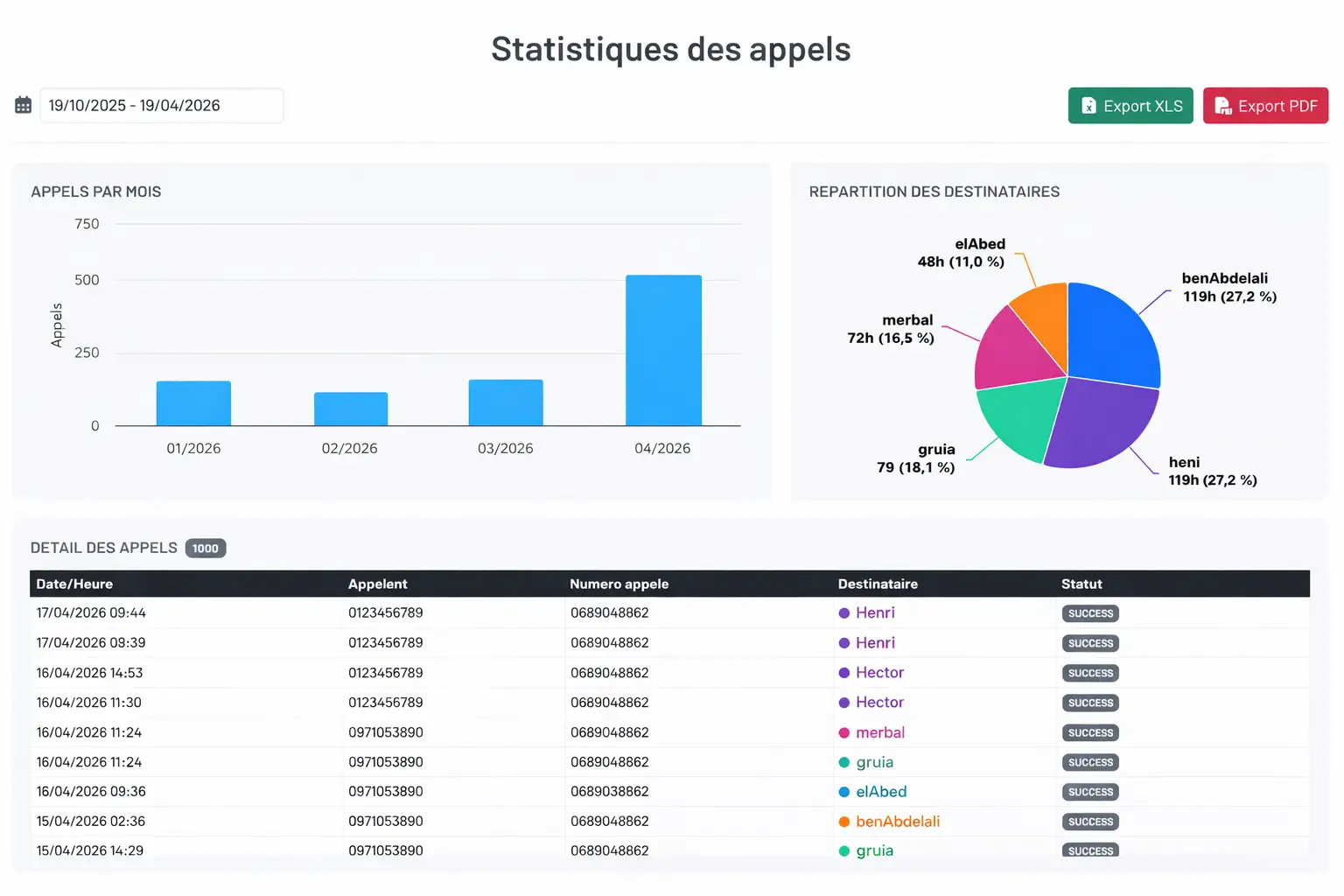Image resolution: width=1344 pixels, height=896 pixels.
Task: Click the 04/2026 bar in the chart
Action: tap(663, 351)
